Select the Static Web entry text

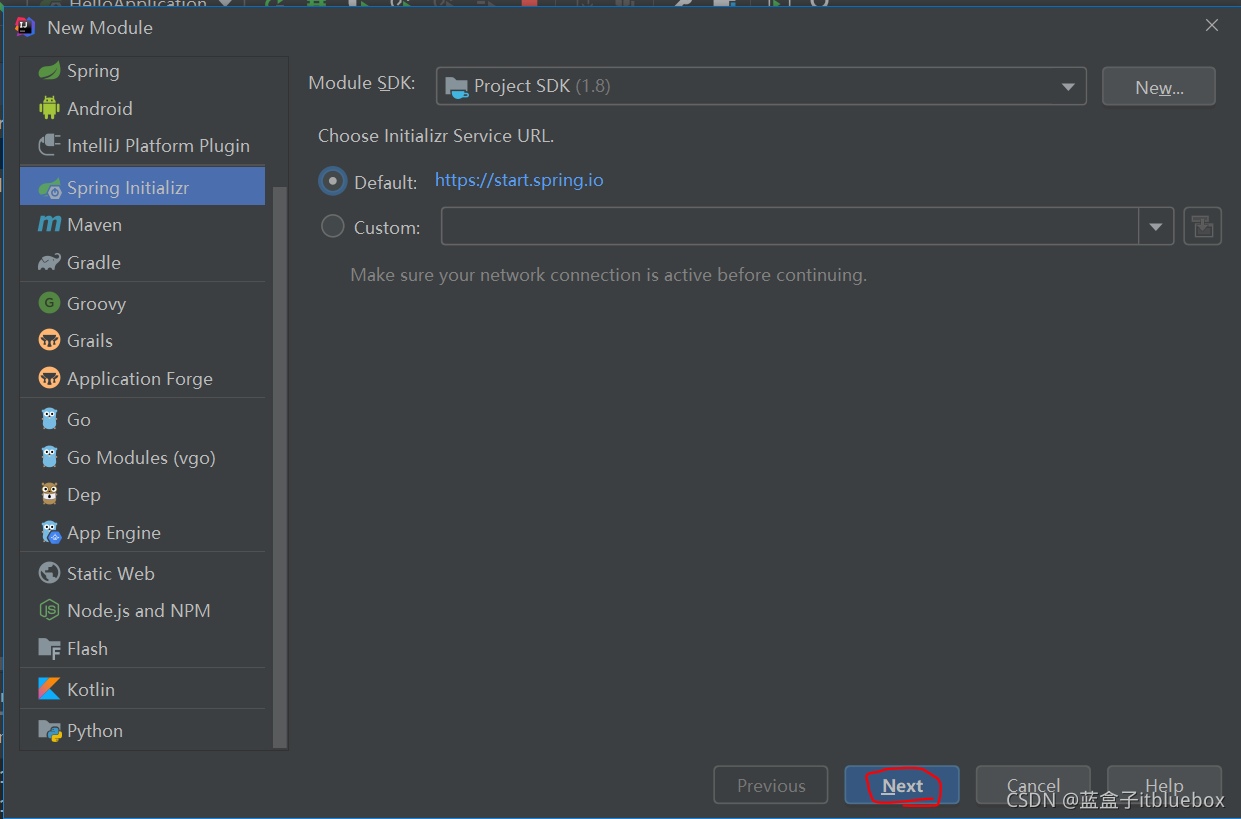coord(111,574)
